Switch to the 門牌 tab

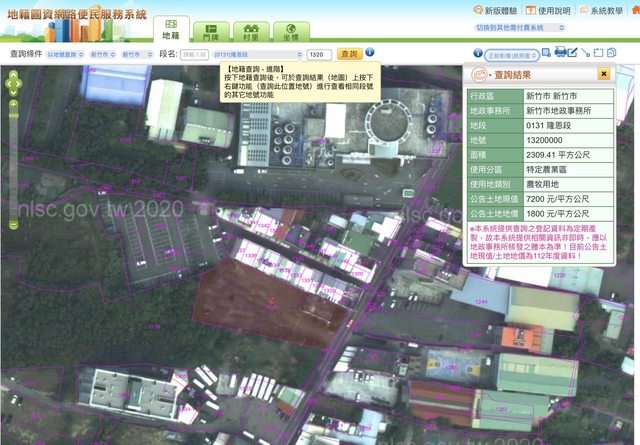pos(209,31)
